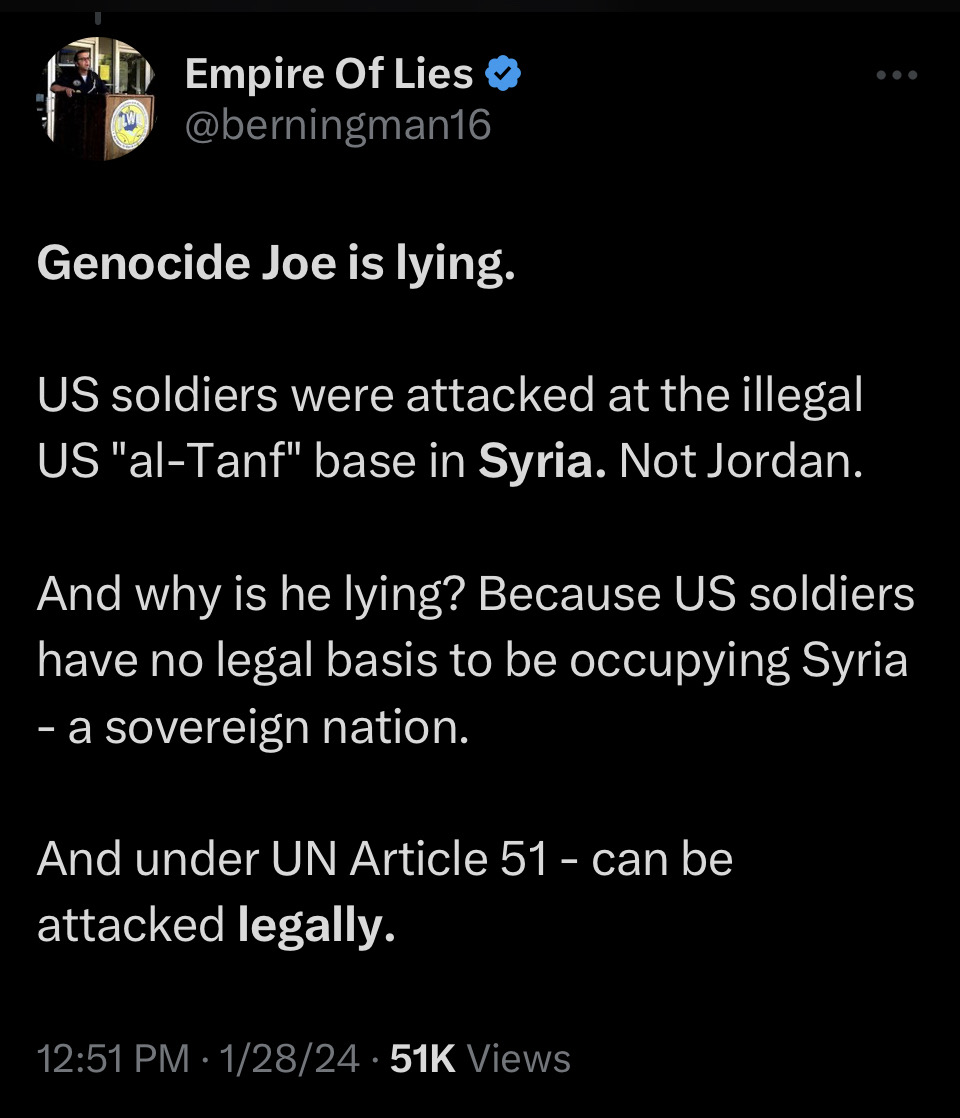Click the 1/28/24 post date

coord(290,1058)
